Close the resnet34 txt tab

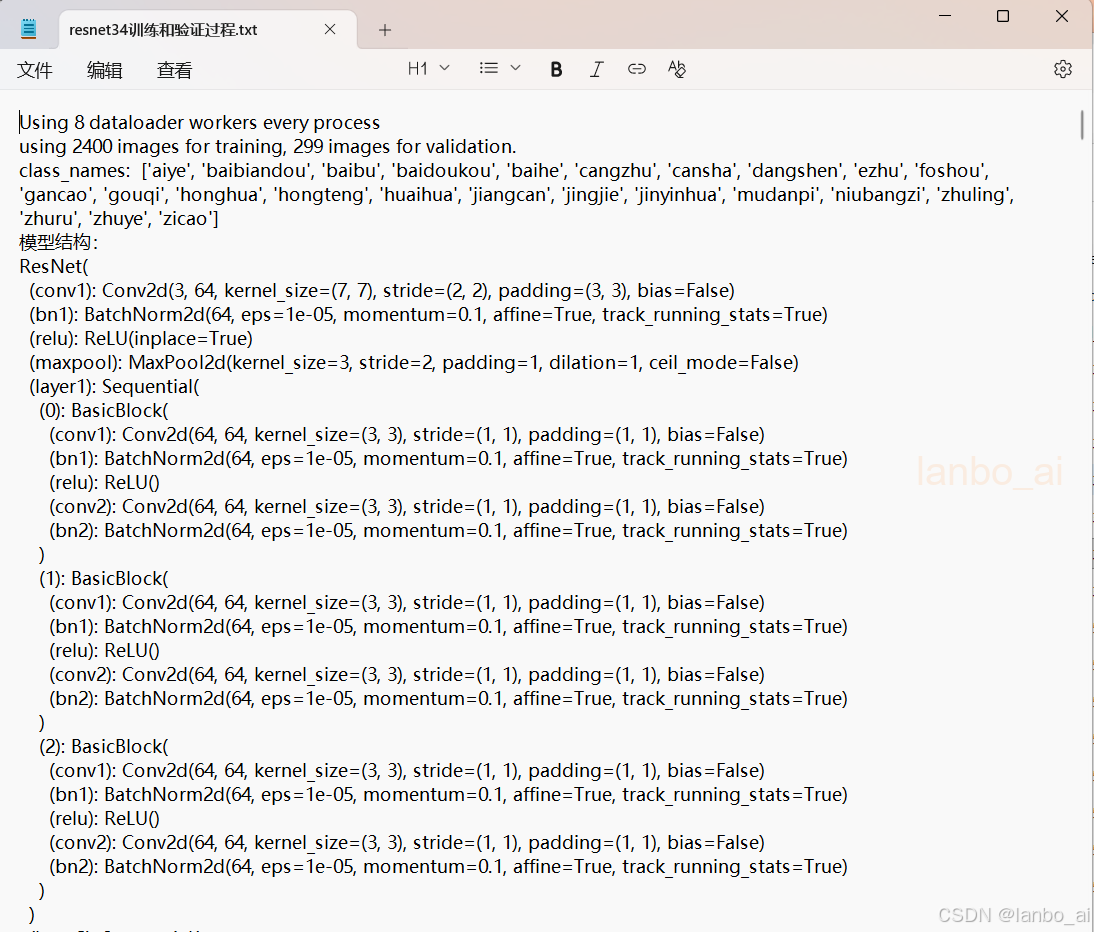pyautogui.click(x=330, y=29)
